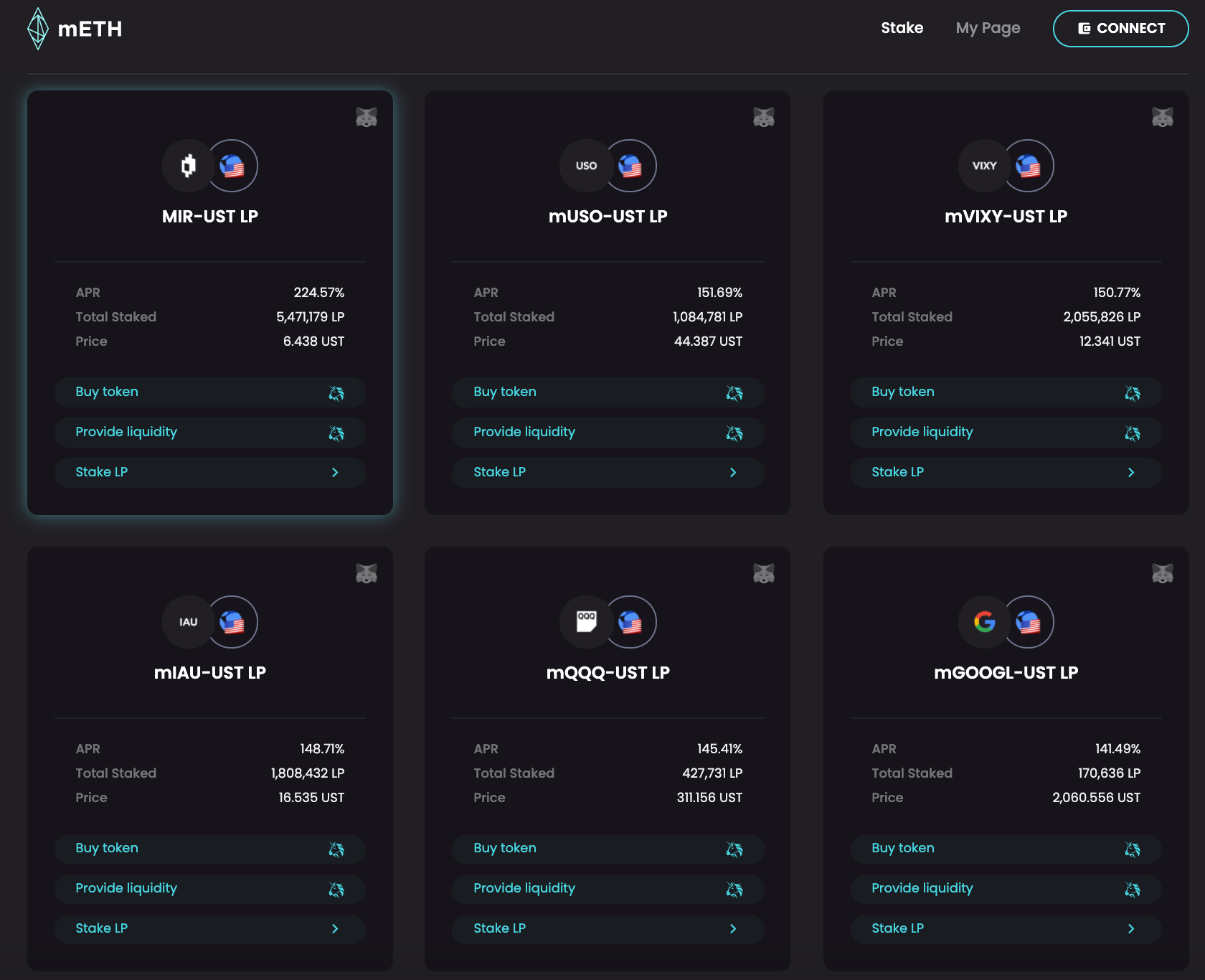This screenshot has width=1205, height=980.
Task: Open Stake LP for mIAU-UST
Action: pyautogui.click(x=210, y=929)
